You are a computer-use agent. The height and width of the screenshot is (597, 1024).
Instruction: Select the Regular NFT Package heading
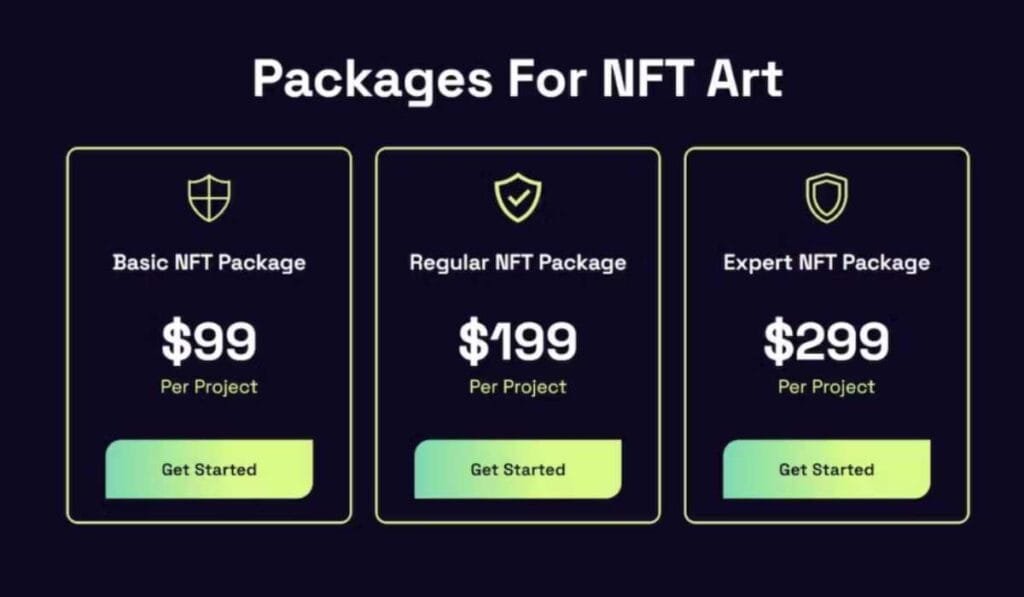517,262
